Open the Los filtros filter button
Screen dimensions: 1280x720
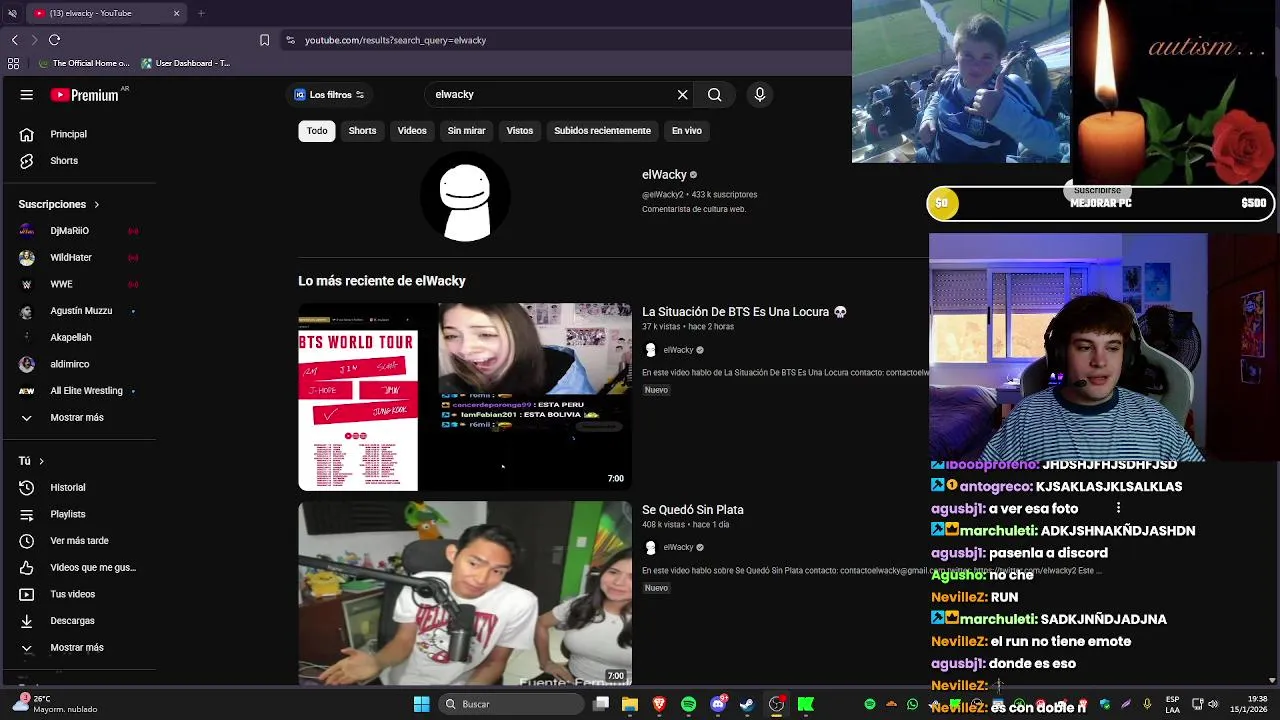[x=330, y=95]
